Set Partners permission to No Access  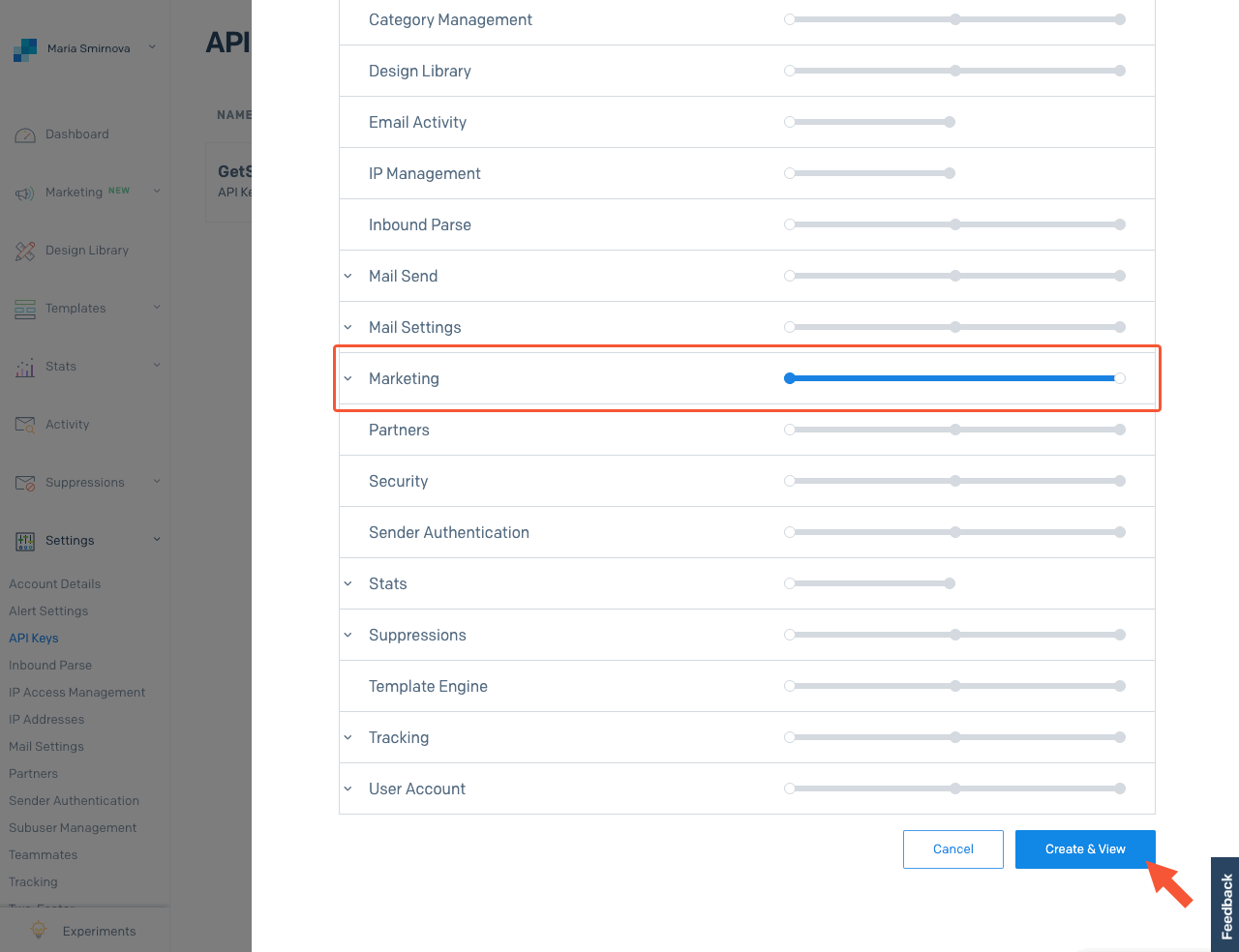(x=790, y=430)
